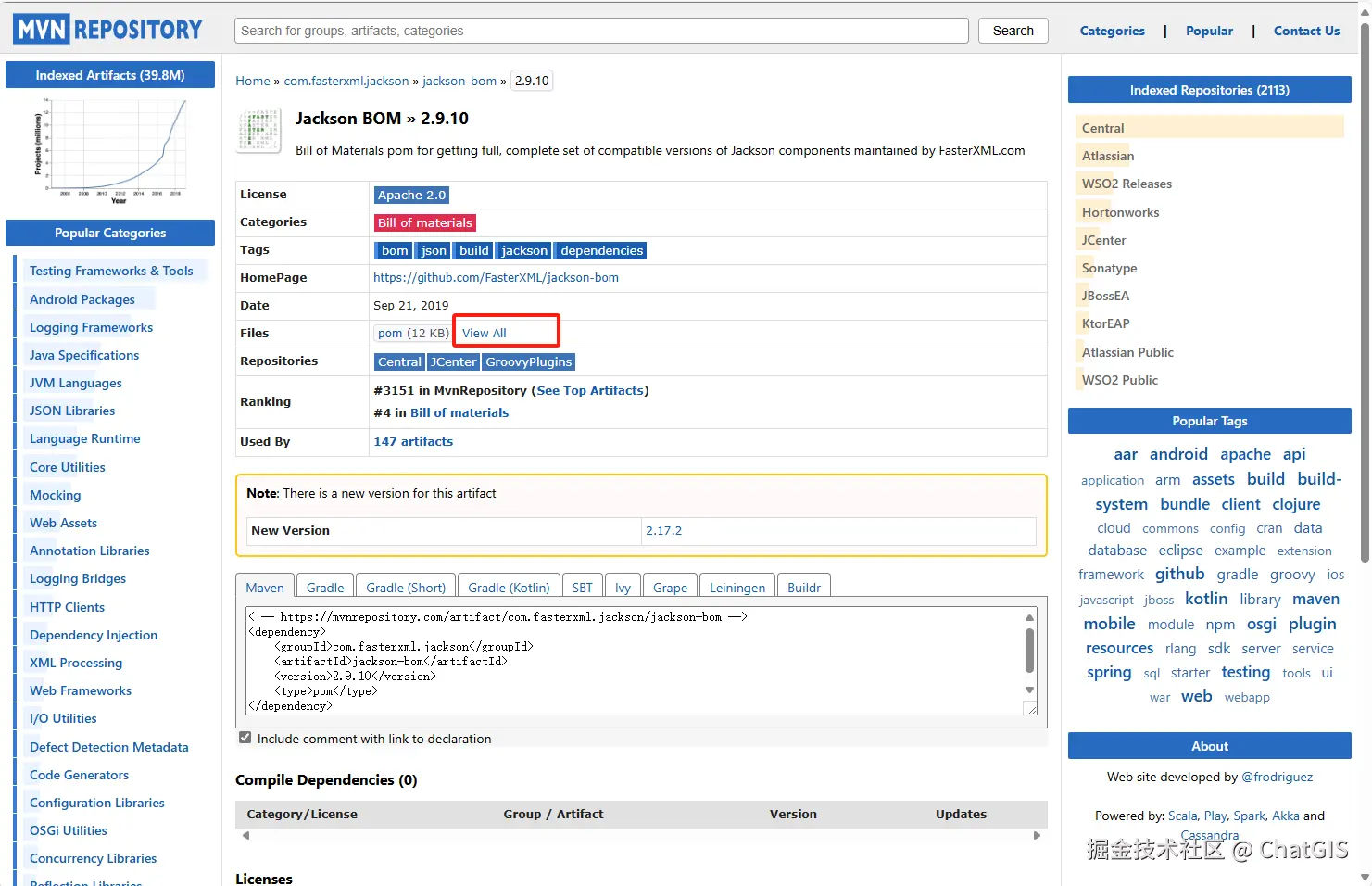Open jackson-bom breadcrumb link
The width and height of the screenshot is (1372, 886).
pyautogui.click(x=459, y=81)
